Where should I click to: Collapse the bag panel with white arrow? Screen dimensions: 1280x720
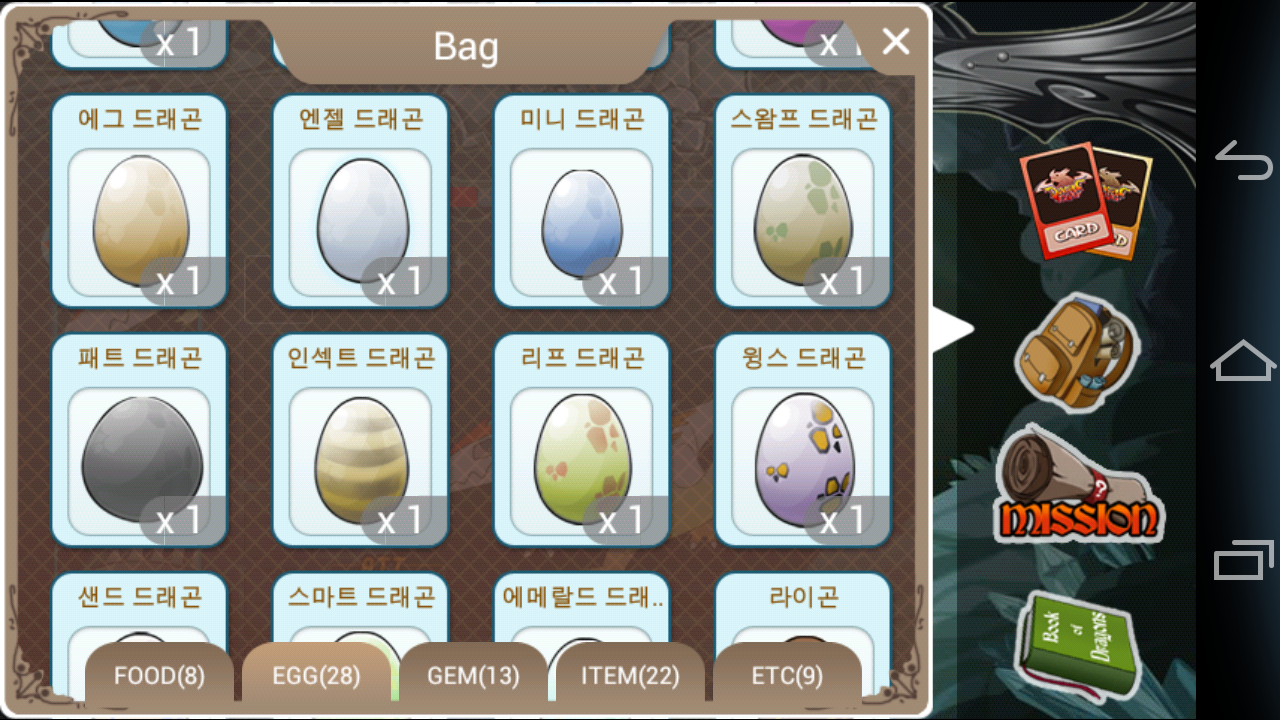pyautogui.click(x=954, y=330)
